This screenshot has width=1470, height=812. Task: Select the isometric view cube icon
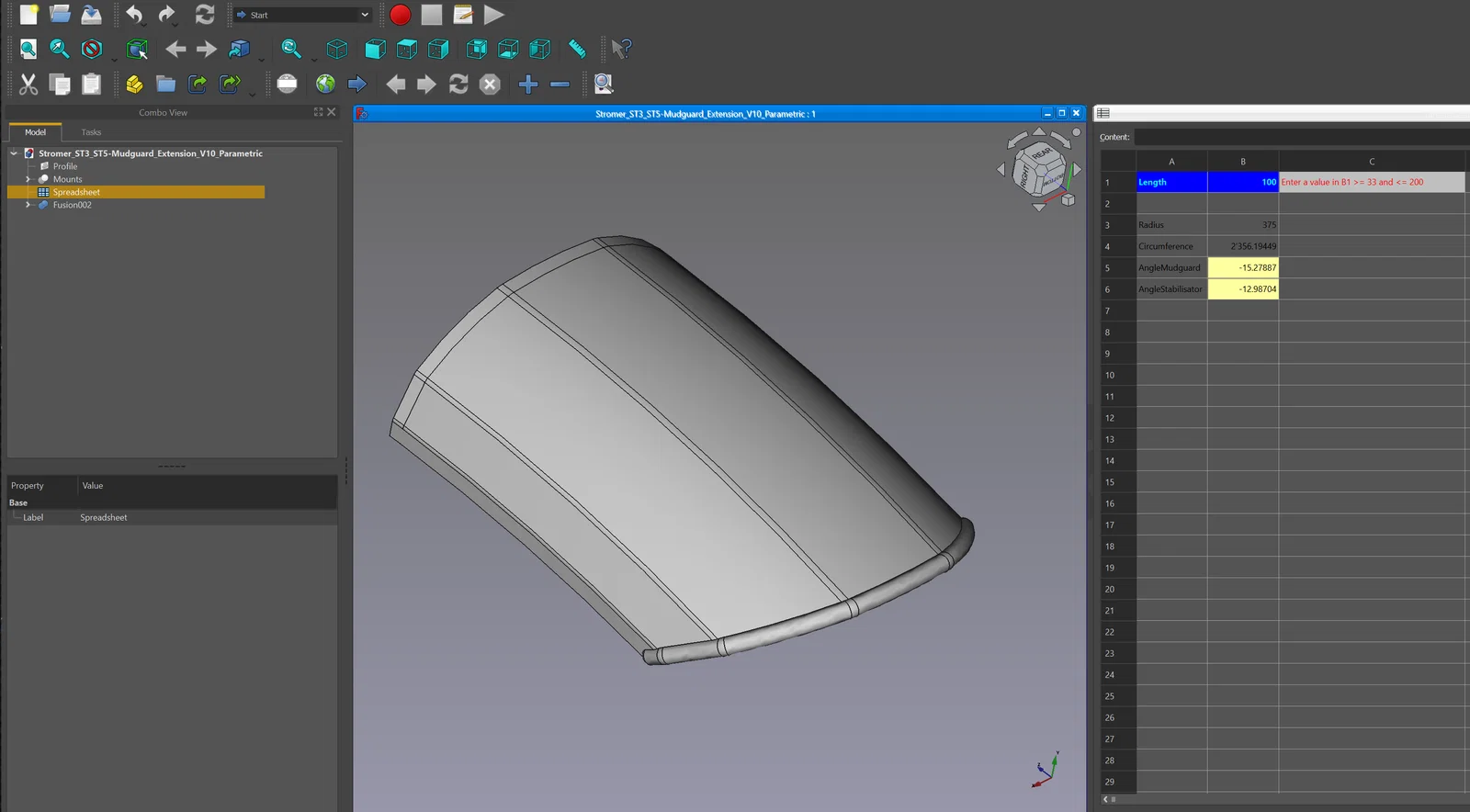pos(337,49)
